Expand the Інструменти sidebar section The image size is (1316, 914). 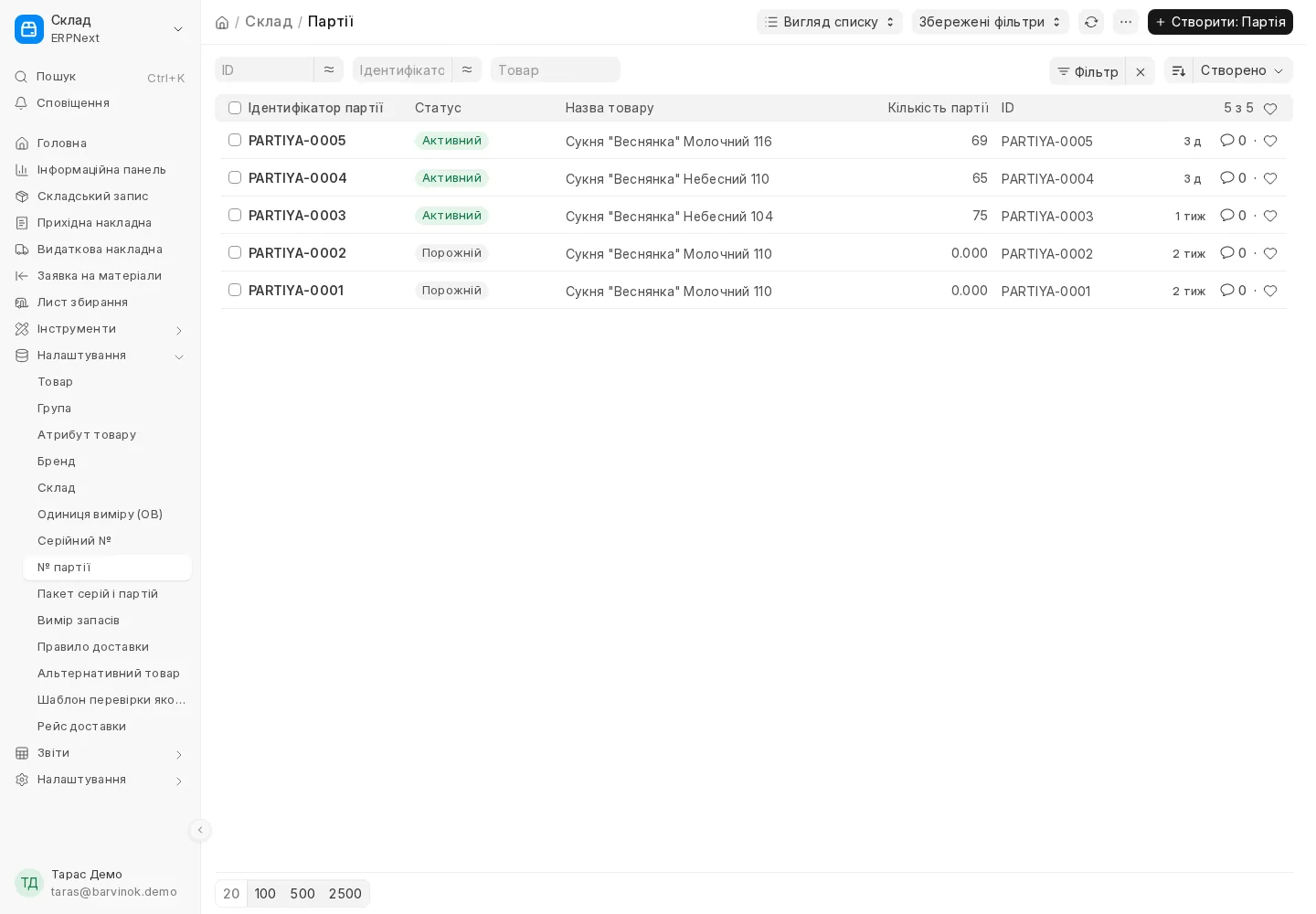100,329
